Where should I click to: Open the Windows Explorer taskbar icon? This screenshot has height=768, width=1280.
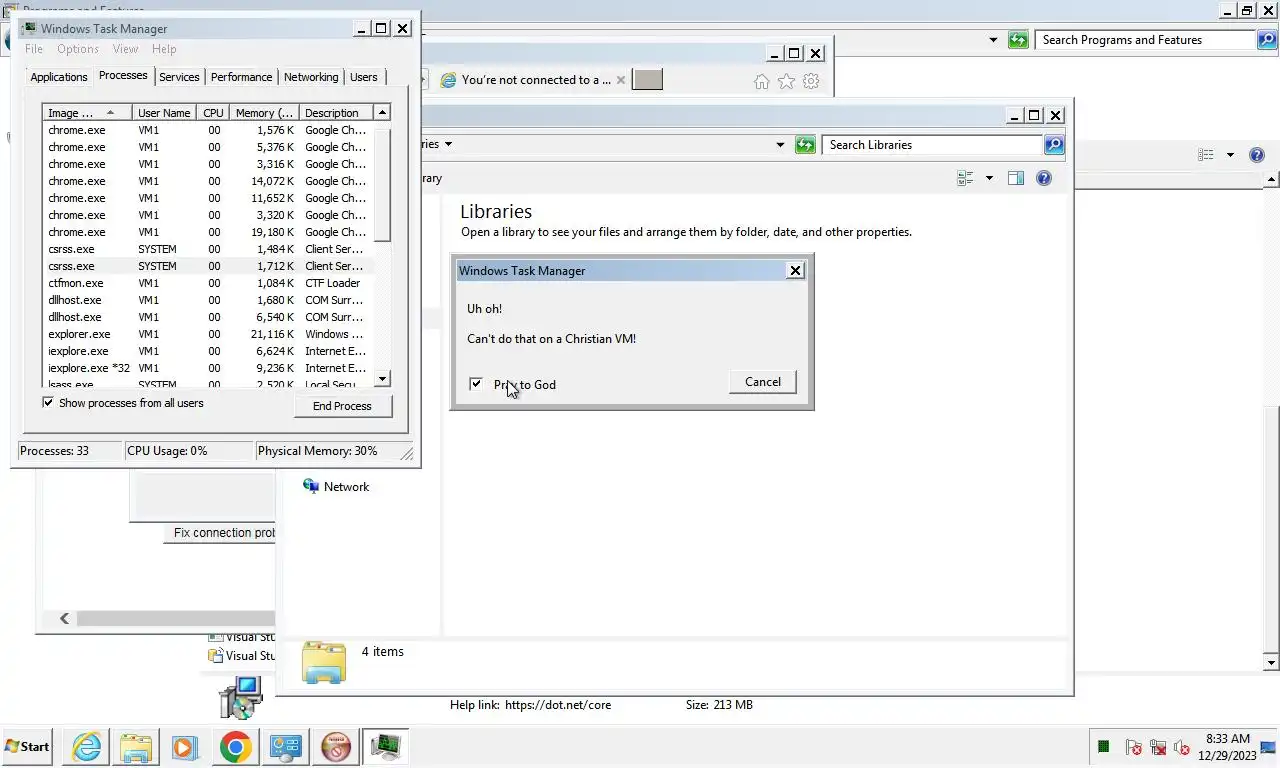136,747
